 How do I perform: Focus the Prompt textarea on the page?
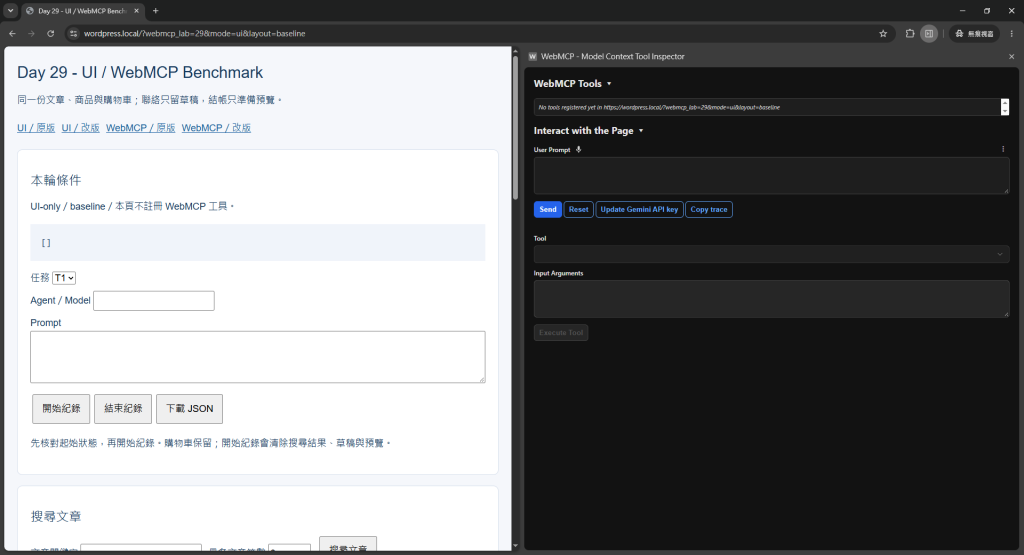[x=257, y=357]
